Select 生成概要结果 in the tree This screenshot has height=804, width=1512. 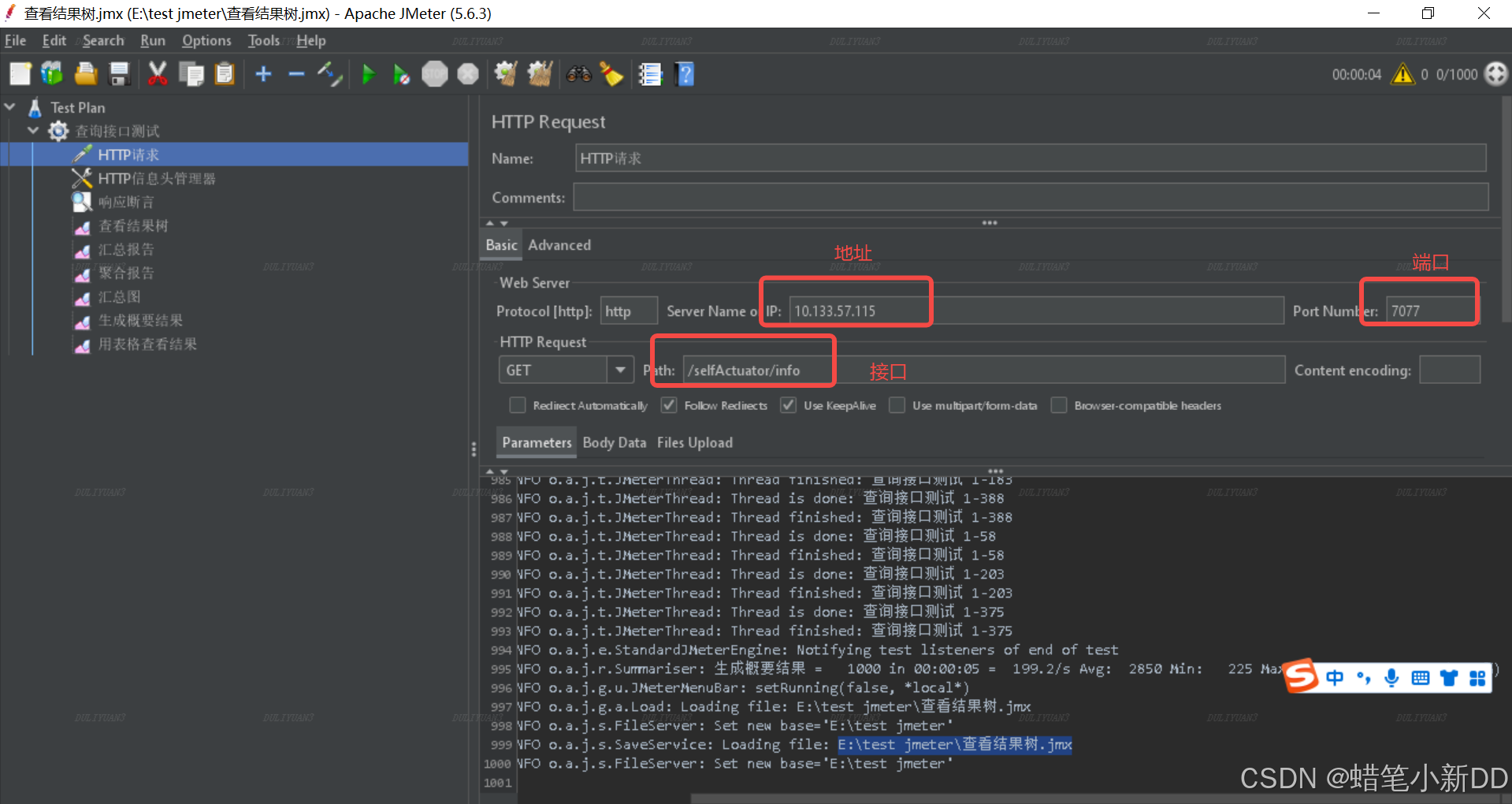tap(140, 321)
